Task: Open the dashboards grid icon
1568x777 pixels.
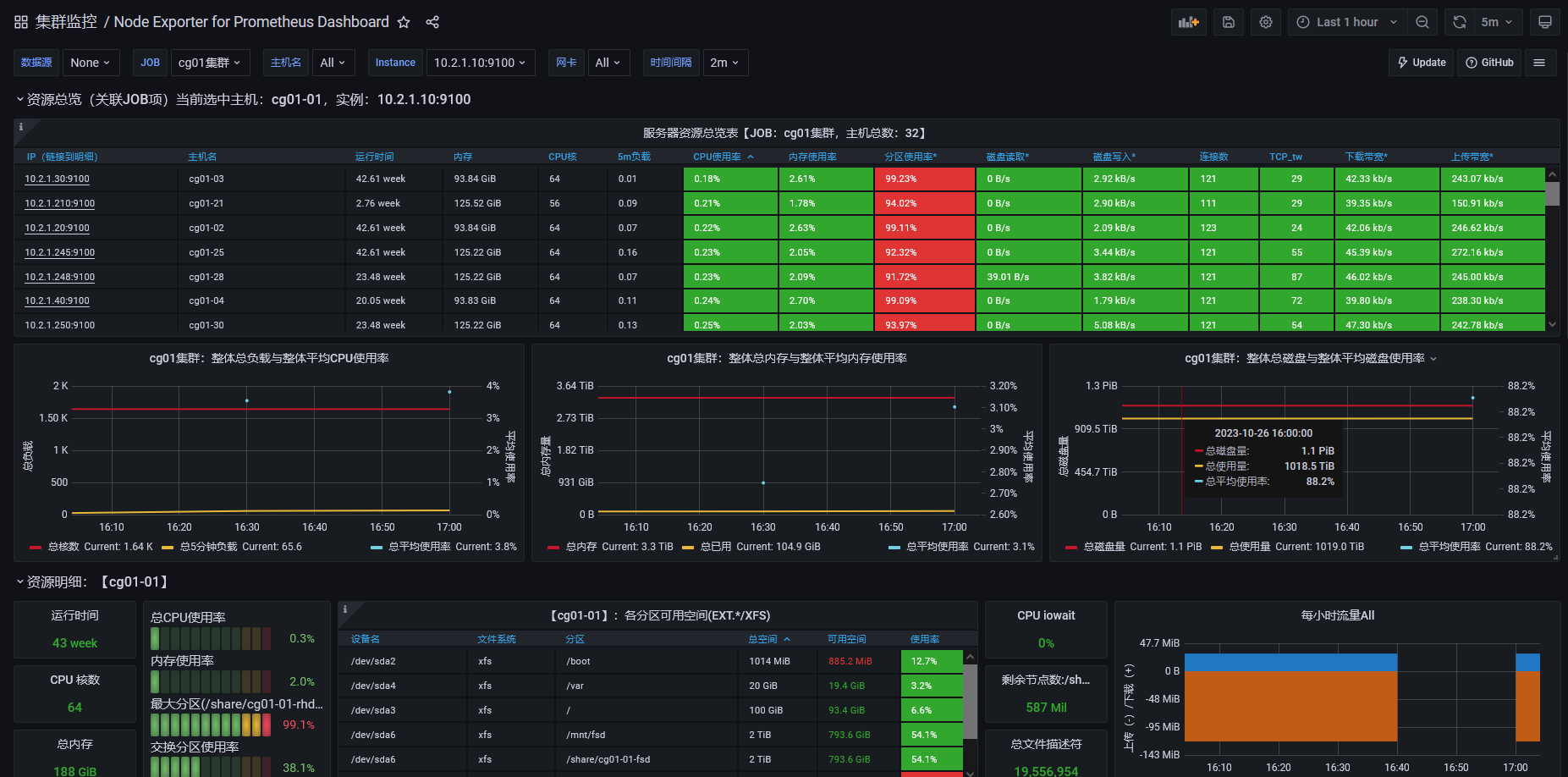Action: pos(21,22)
